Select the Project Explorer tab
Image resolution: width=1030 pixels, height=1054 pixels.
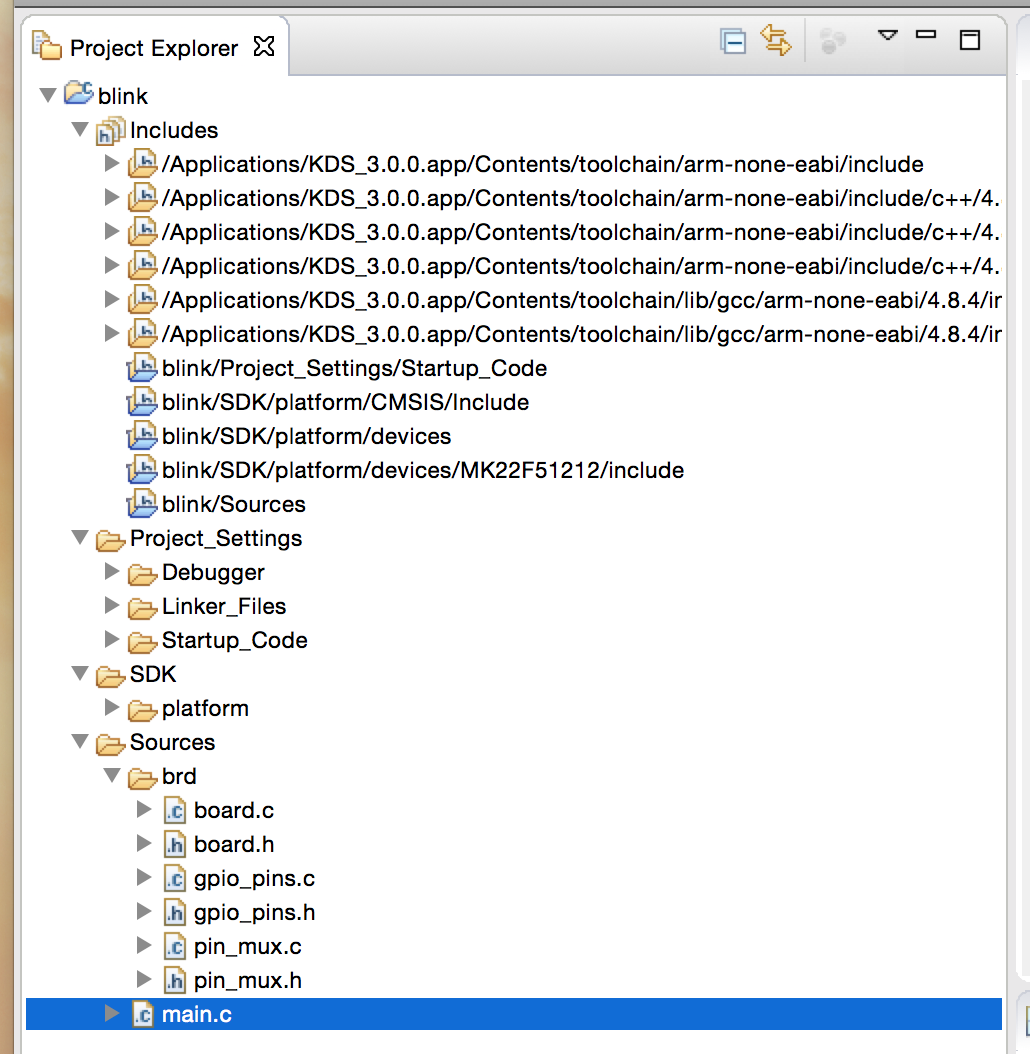coord(153,48)
